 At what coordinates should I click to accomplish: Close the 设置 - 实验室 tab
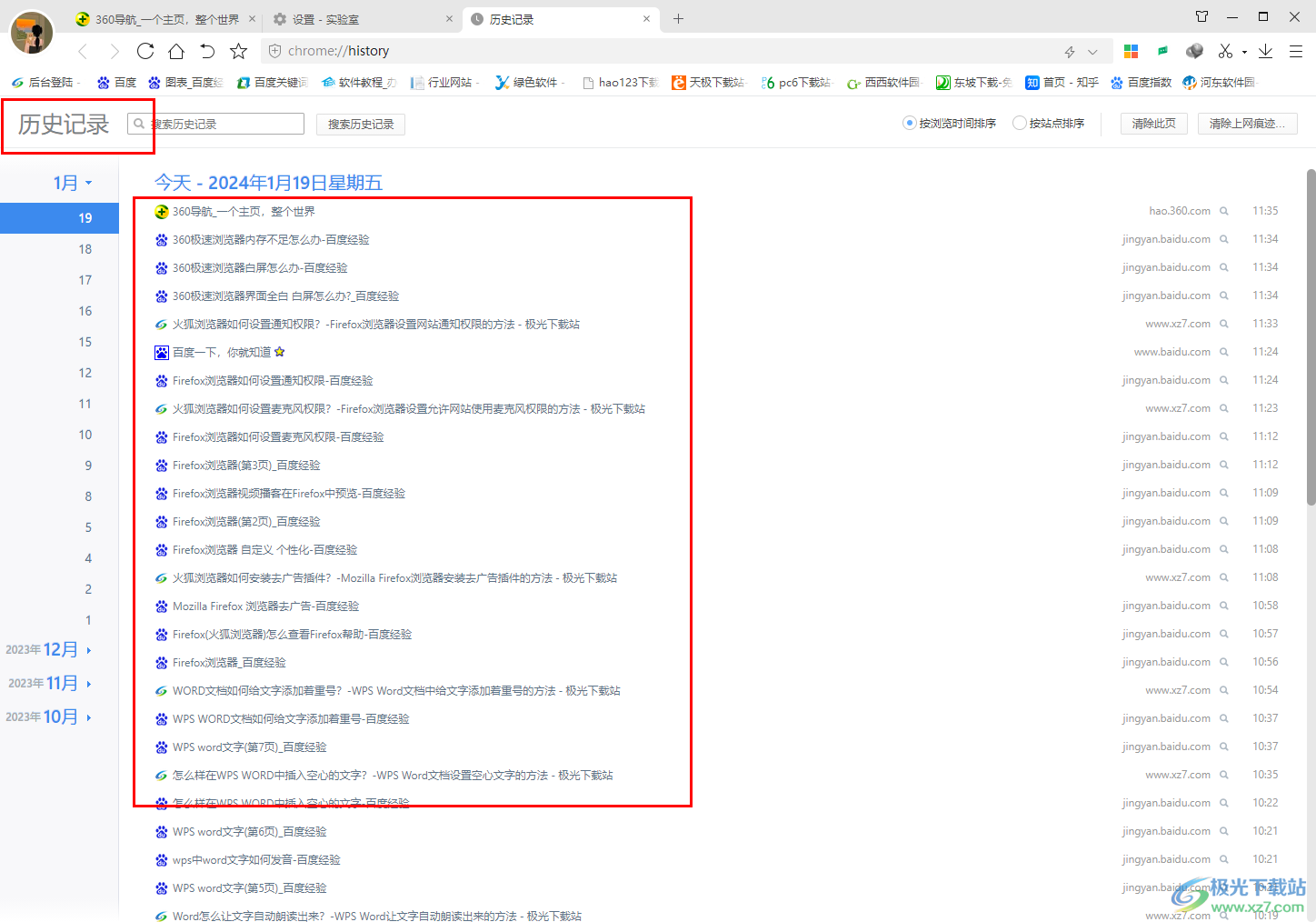(449, 19)
